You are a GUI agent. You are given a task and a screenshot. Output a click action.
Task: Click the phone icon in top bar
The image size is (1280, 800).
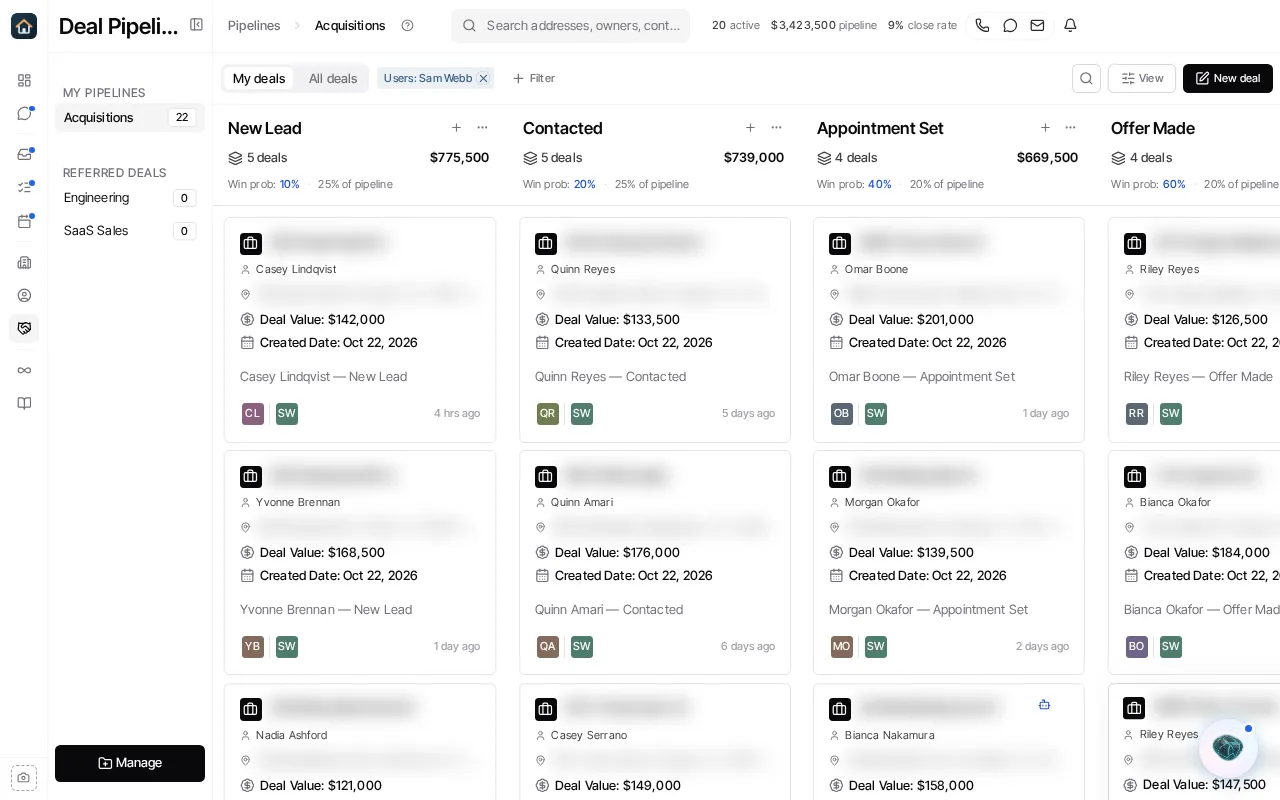[x=982, y=25]
